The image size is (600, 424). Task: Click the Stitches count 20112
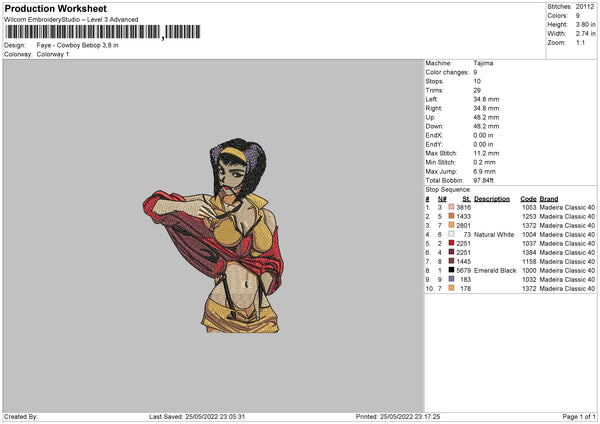pos(585,7)
